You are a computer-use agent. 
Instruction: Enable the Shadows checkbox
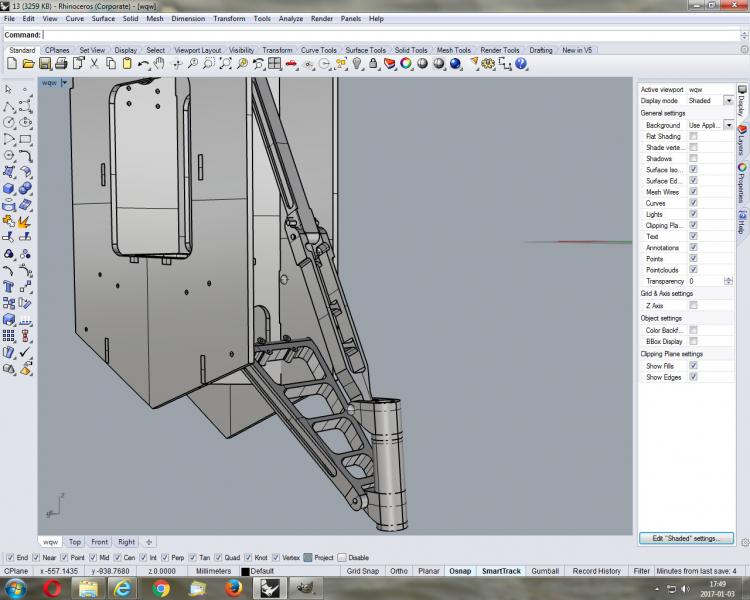click(x=694, y=158)
